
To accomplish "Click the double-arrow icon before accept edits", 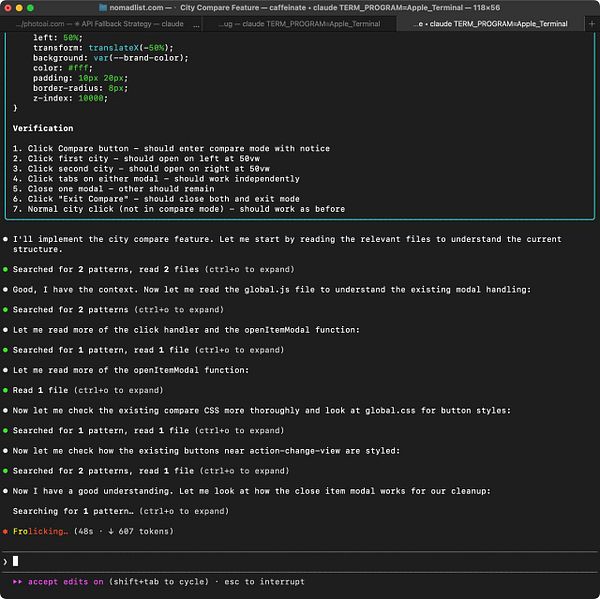I will click(x=17, y=582).
